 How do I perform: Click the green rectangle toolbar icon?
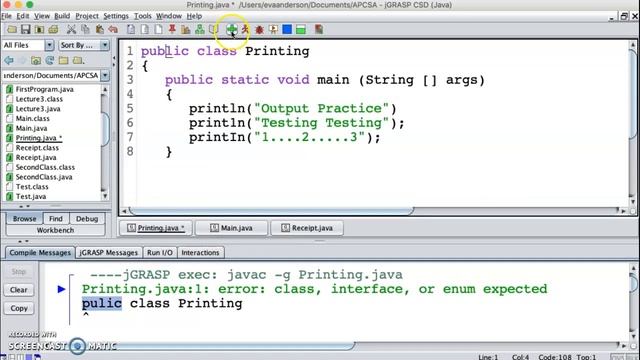pos(301,29)
